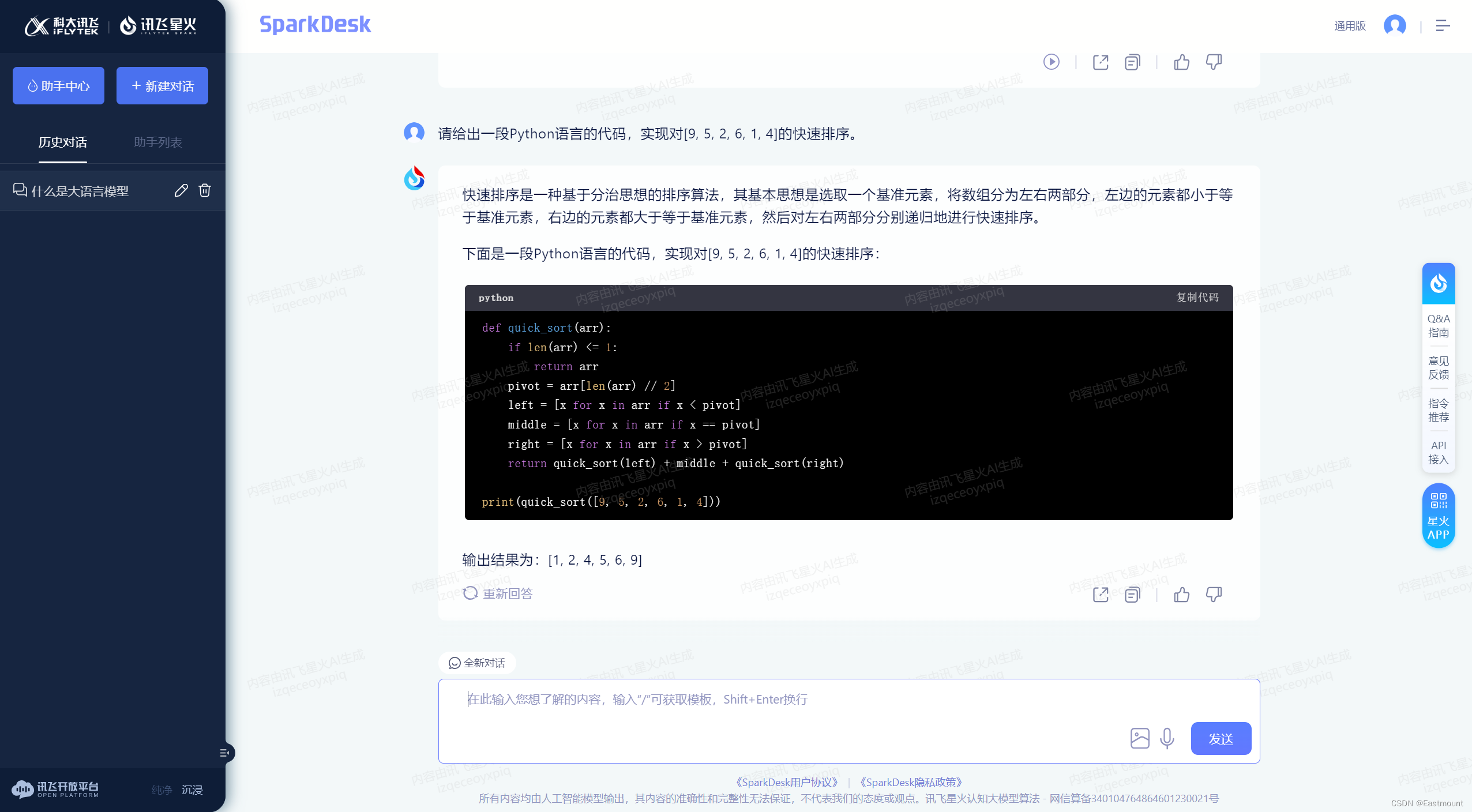Click the 新建对话 button
The image size is (1472, 812).
click(162, 86)
